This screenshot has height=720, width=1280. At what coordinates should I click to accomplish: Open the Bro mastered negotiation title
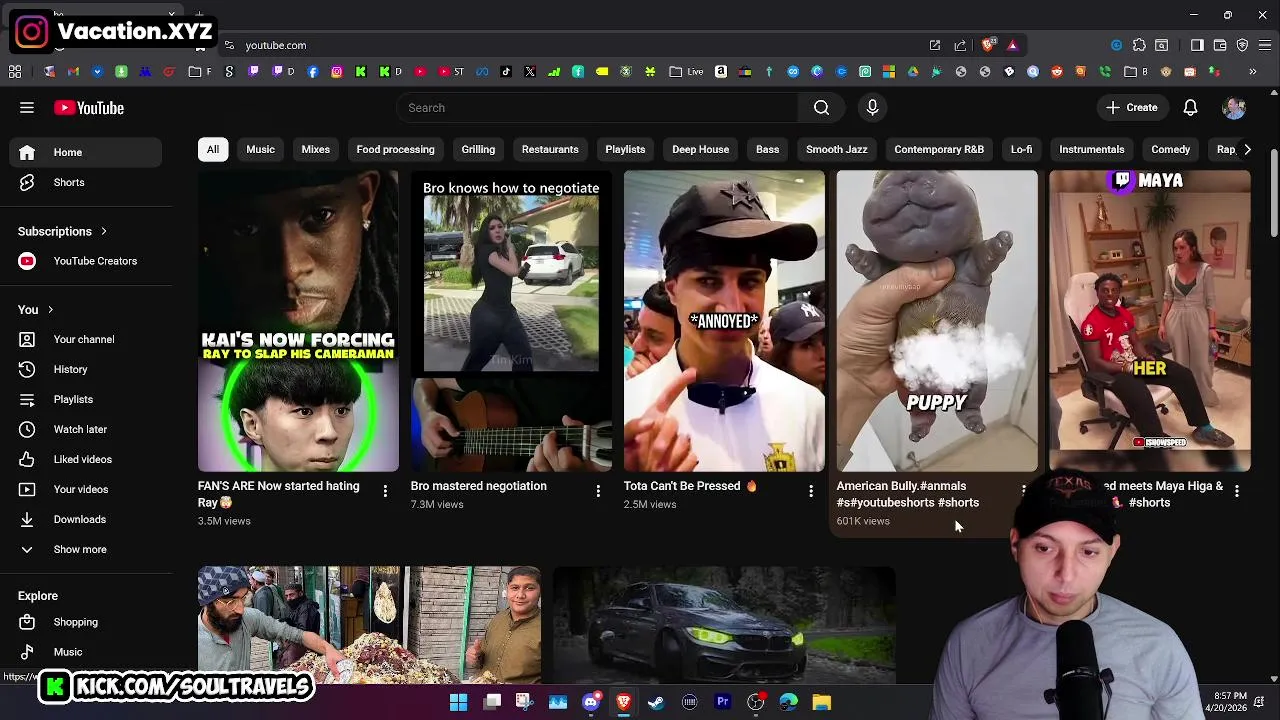point(478,486)
